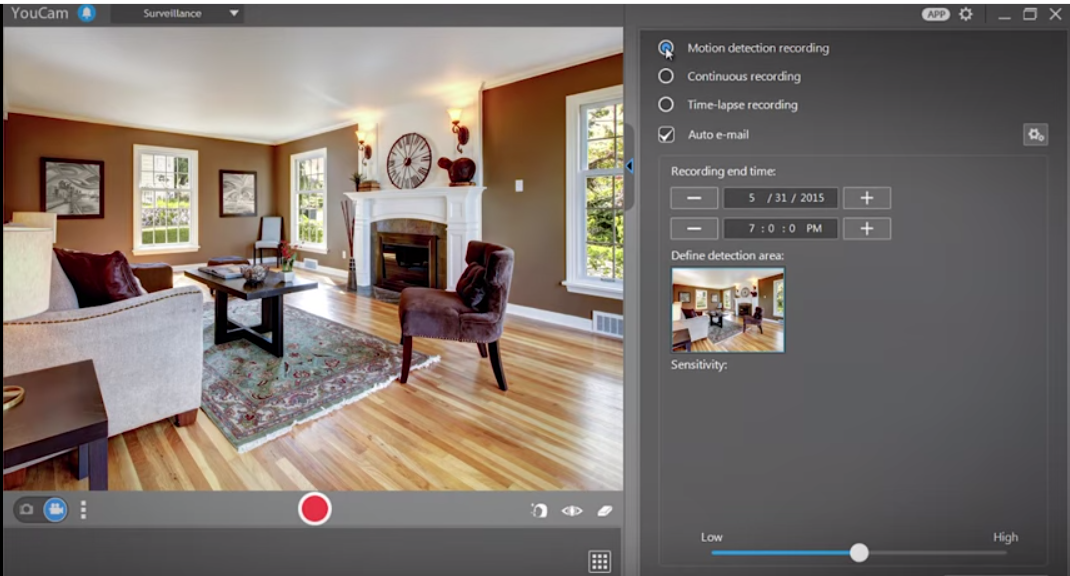This screenshot has width=1070, height=576.
Task: Select Motion detection recording option
Action: click(666, 48)
